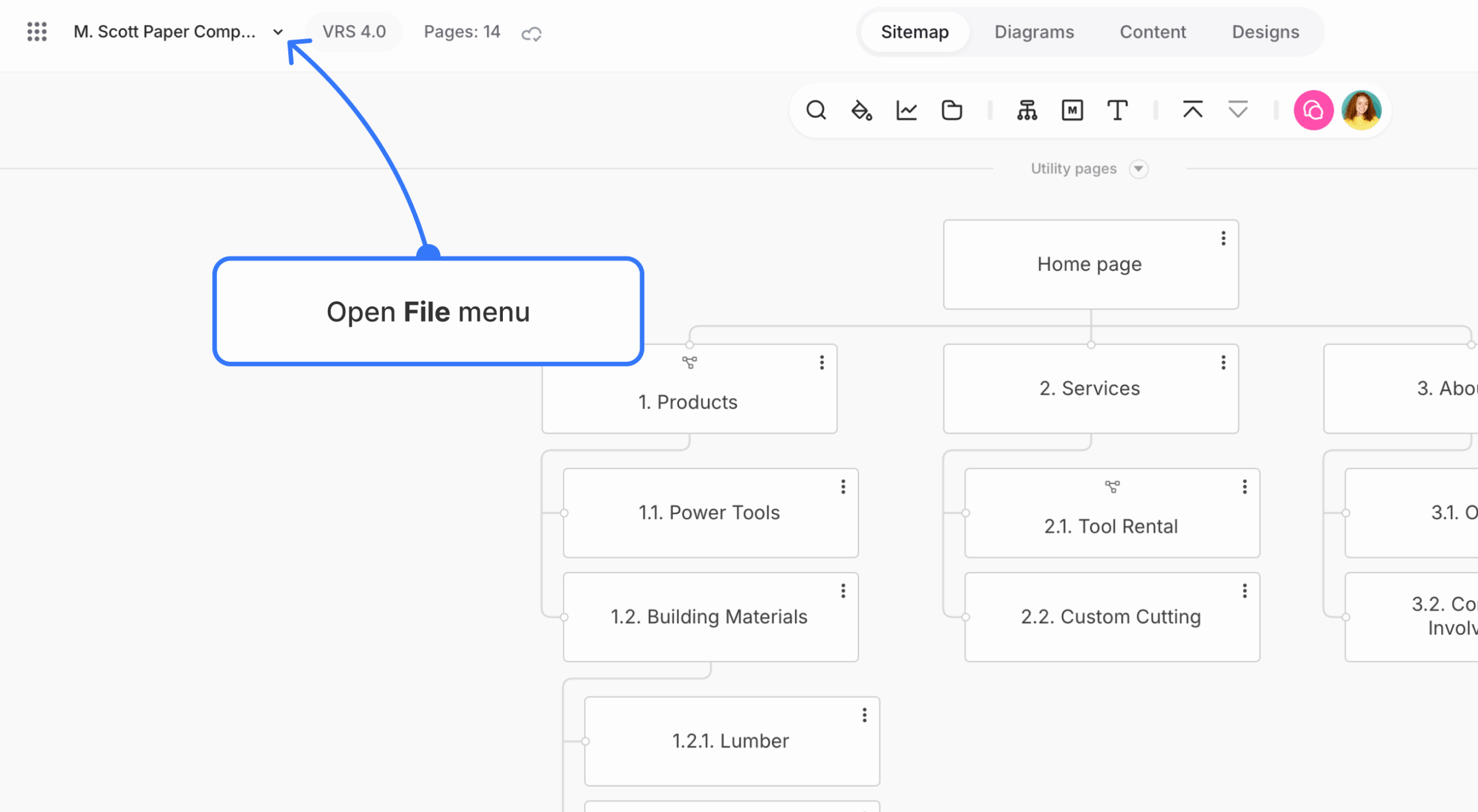Open the 1.2.1. Lumber options menu

864,715
